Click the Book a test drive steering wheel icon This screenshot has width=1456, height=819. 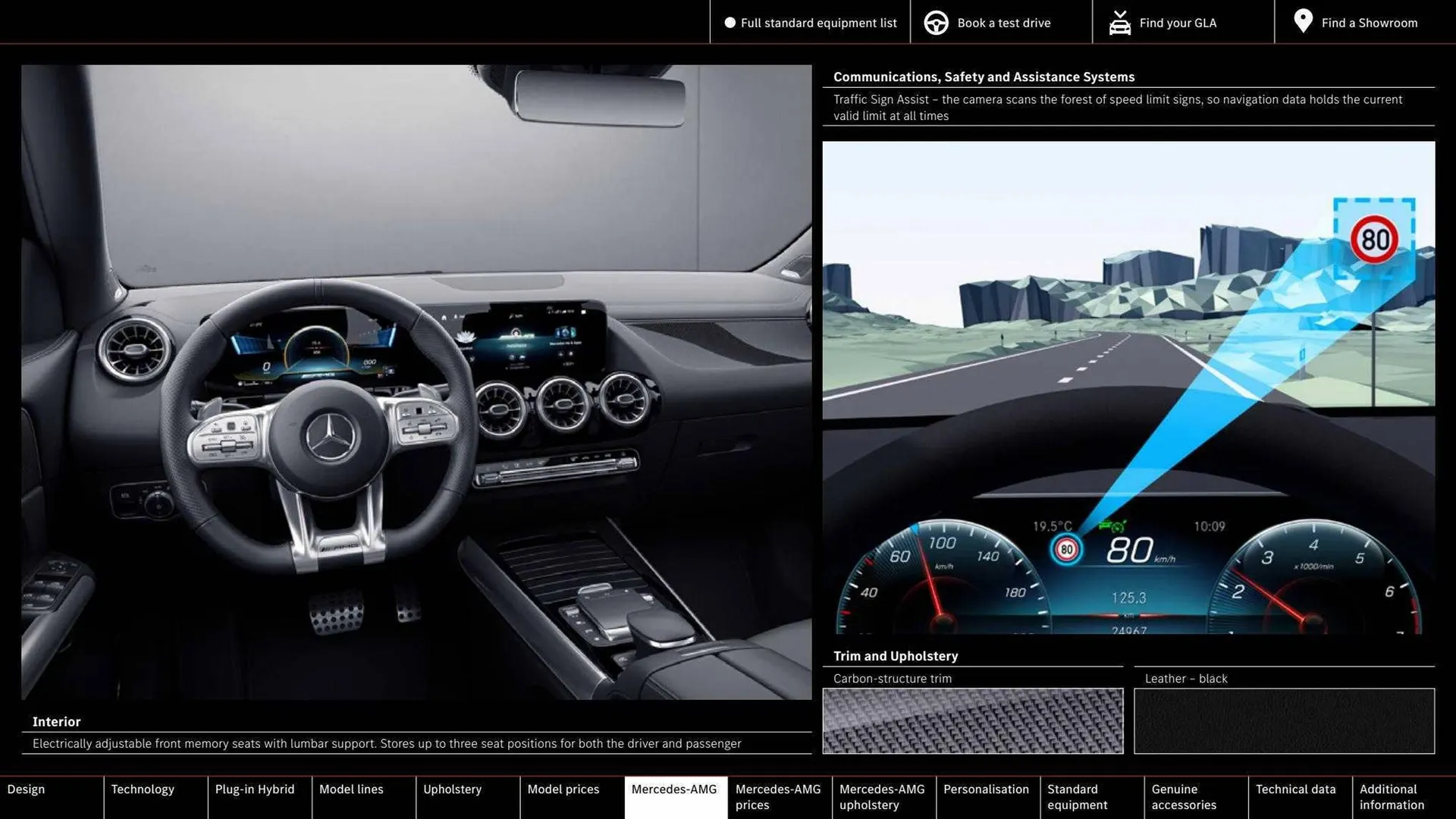936,22
